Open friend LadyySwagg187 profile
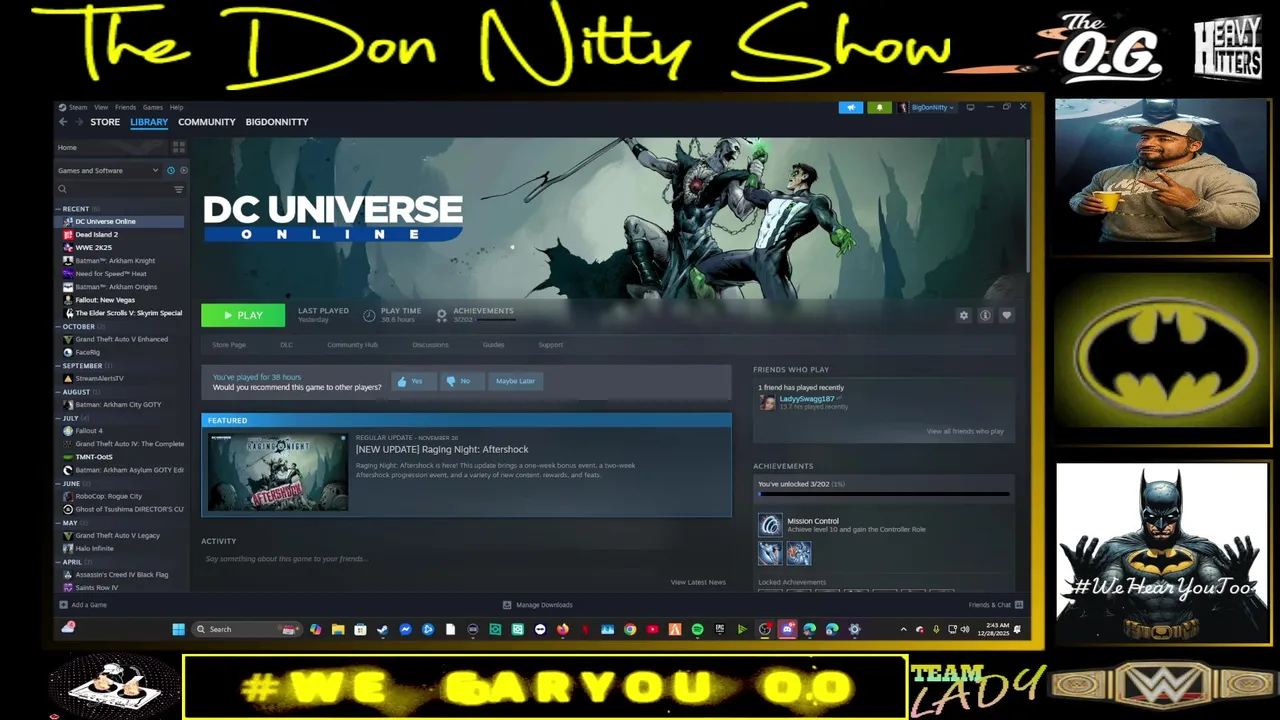Viewport: 1280px width, 720px height. [806, 399]
